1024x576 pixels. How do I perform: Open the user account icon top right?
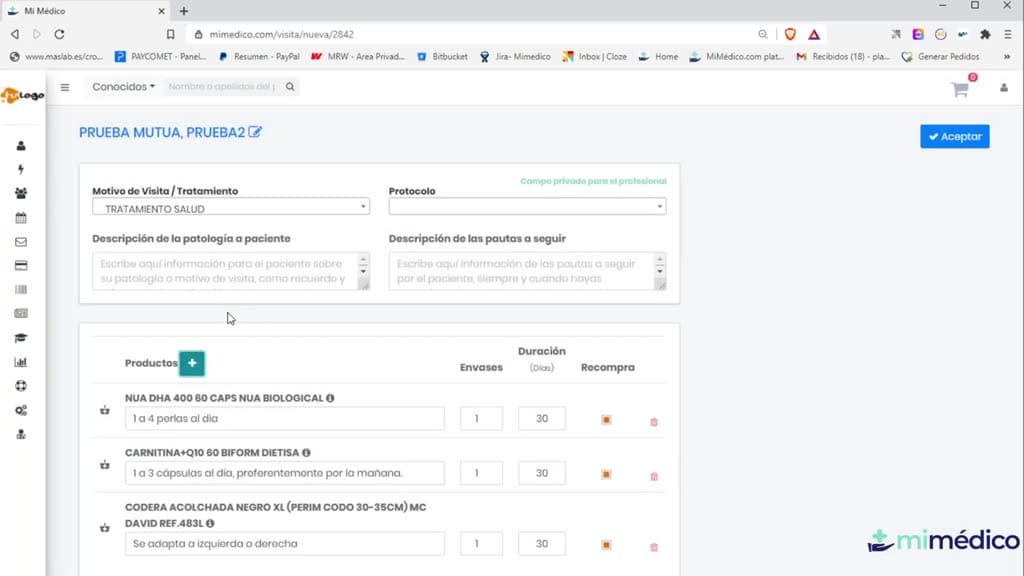click(1004, 88)
